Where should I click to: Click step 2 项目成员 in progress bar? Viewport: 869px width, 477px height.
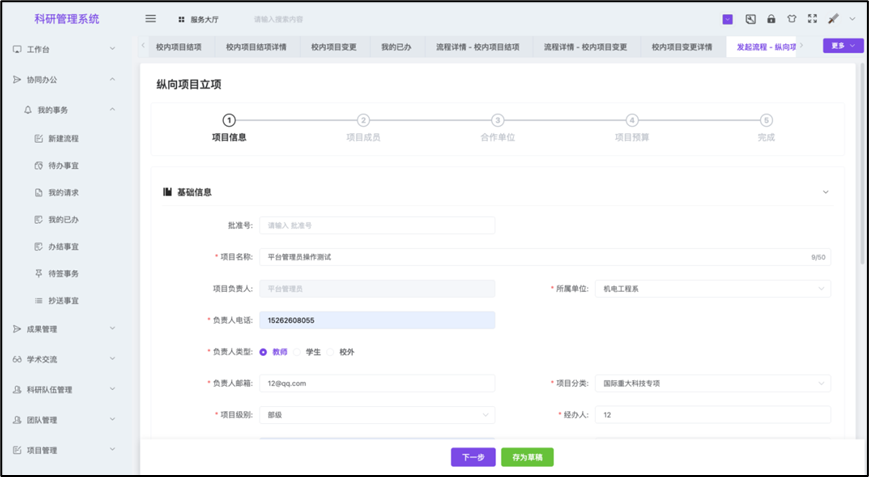(363, 121)
